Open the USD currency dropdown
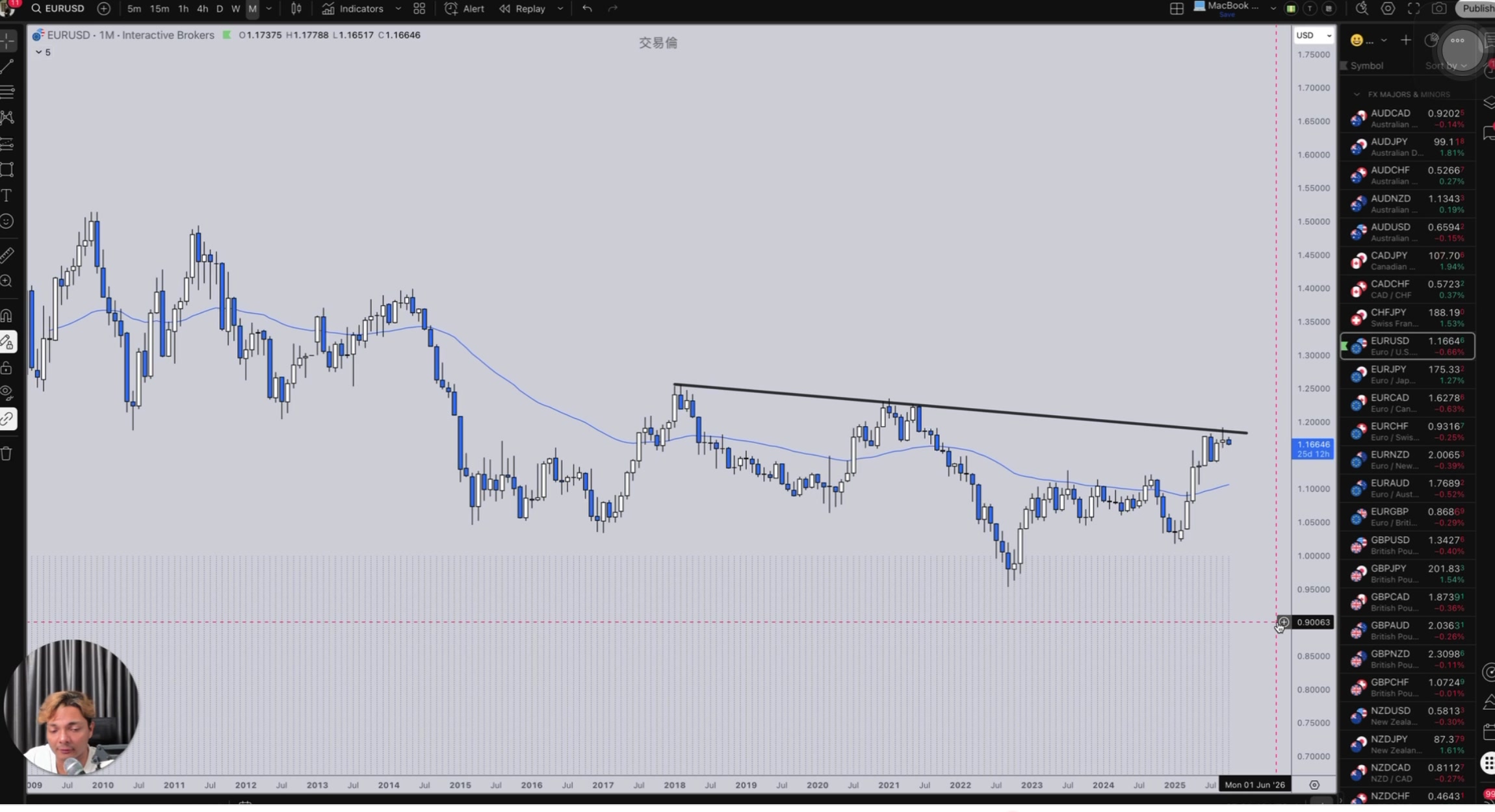 pos(1312,35)
